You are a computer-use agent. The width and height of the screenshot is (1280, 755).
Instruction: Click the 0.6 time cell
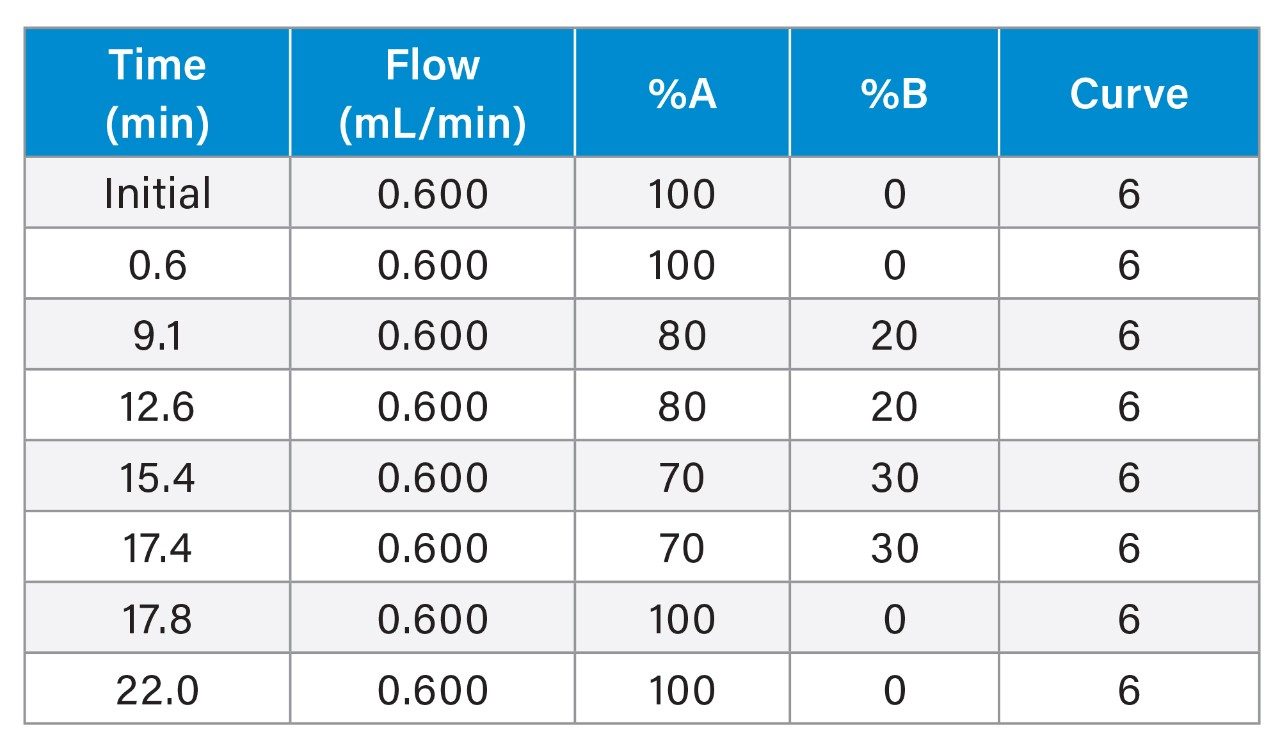click(x=157, y=265)
